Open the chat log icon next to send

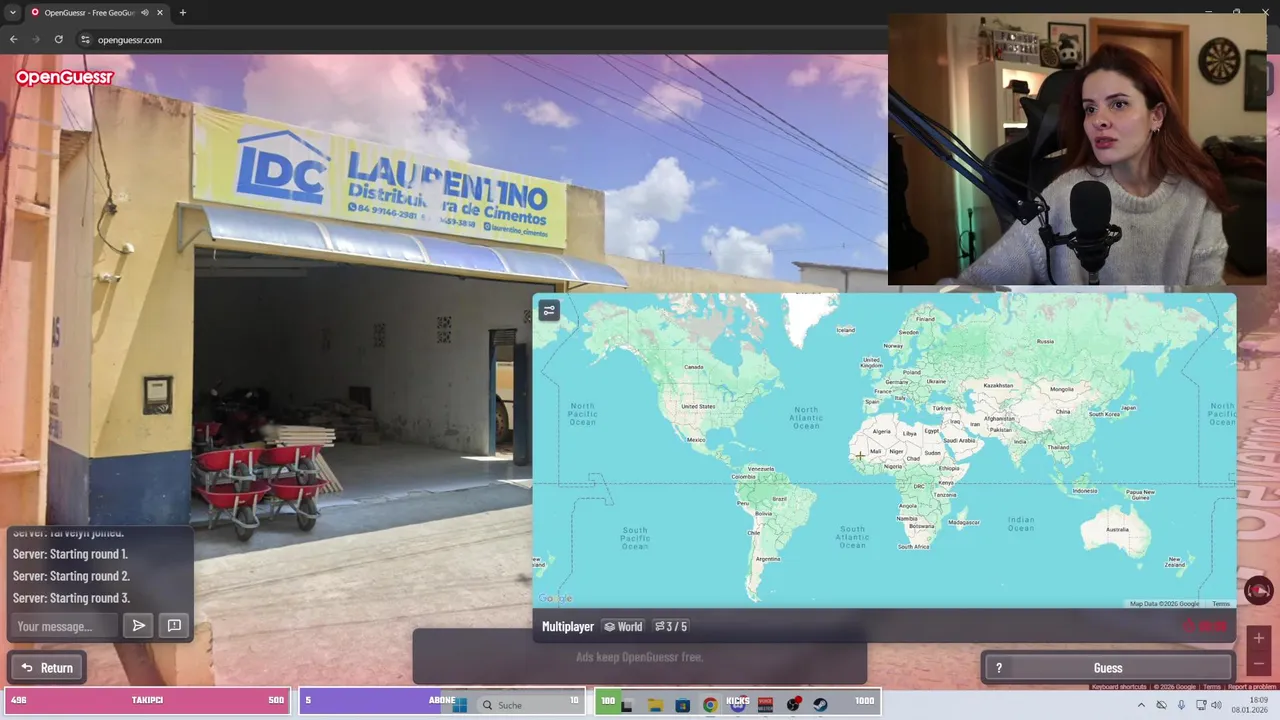(x=174, y=626)
